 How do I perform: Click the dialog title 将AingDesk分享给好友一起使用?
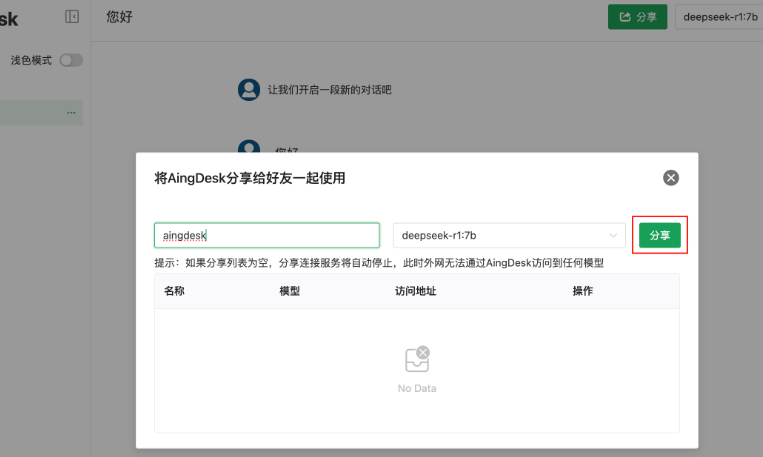tap(250, 178)
